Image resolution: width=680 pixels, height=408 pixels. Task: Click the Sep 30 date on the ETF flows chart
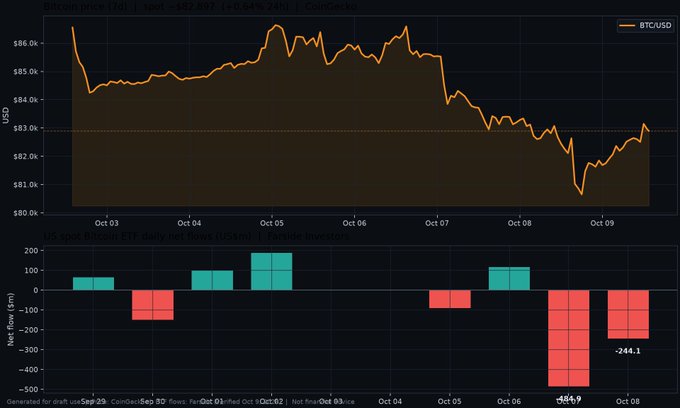click(153, 401)
